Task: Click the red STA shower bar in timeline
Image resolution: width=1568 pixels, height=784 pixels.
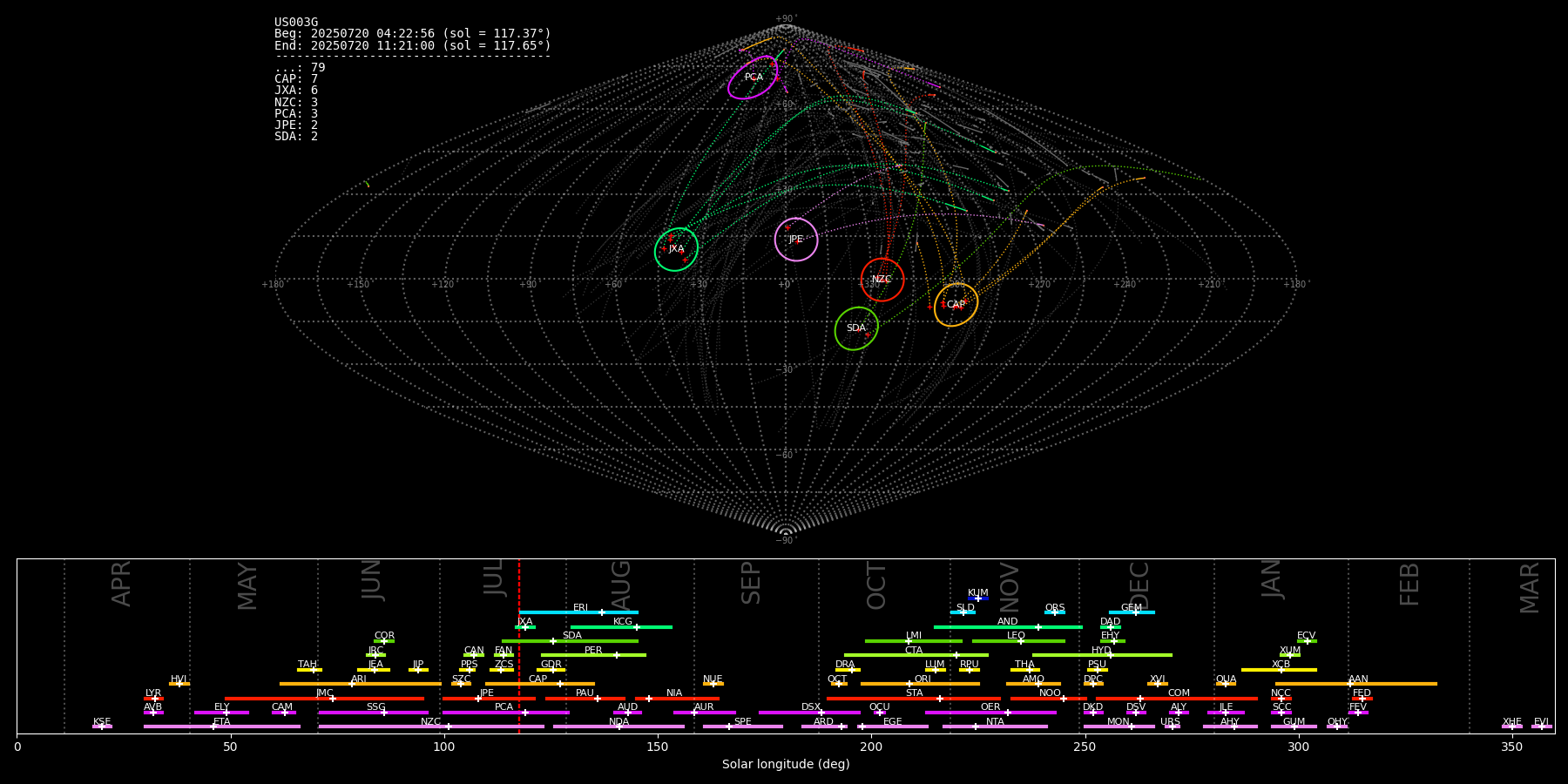Action: [914, 698]
